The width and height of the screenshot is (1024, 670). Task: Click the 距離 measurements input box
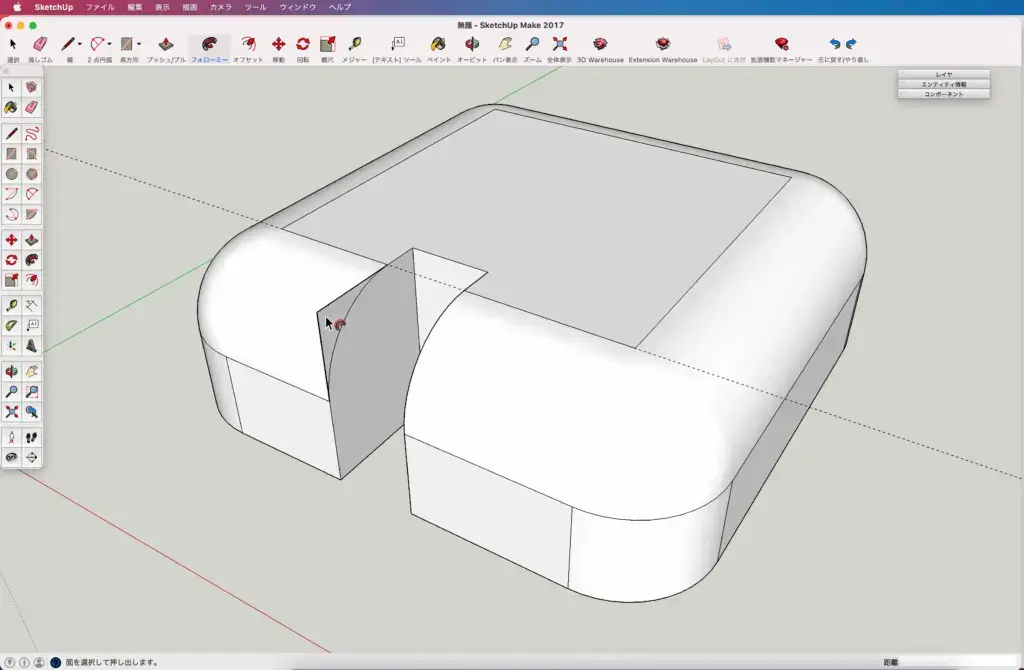click(x=959, y=662)
